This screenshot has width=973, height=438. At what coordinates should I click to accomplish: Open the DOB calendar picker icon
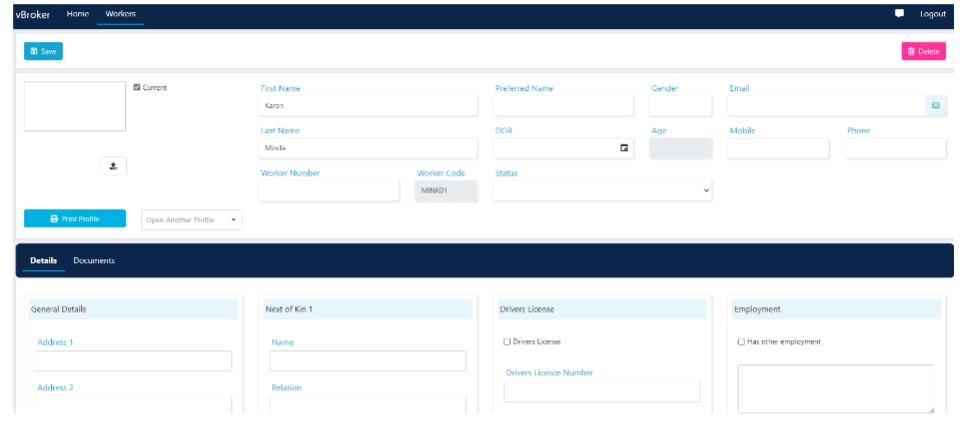[624, 148]
